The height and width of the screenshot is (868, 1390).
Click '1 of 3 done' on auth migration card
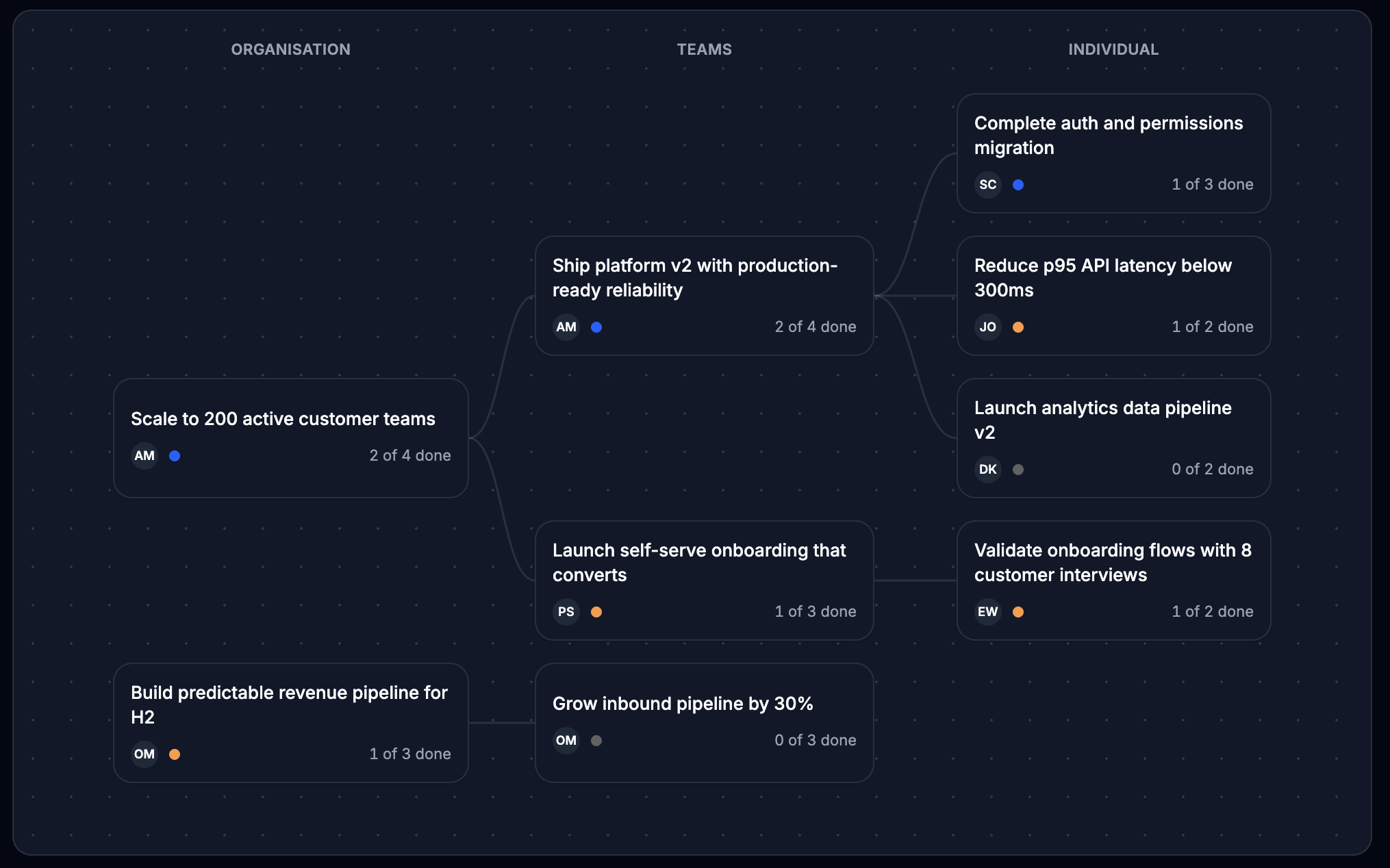(1213, 185)
